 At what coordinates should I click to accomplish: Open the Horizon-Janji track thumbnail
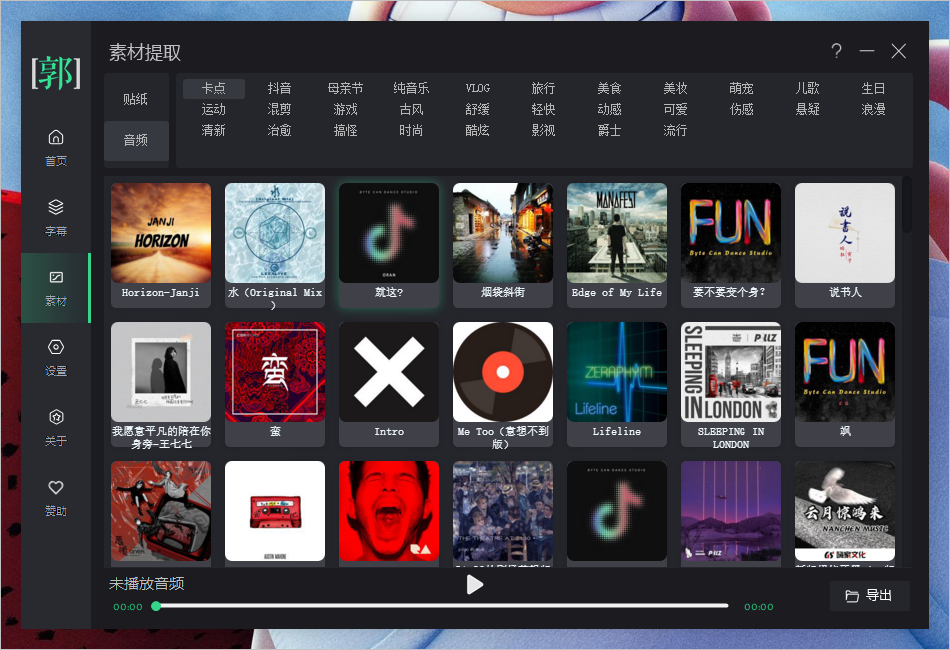(x=161, y=233)
